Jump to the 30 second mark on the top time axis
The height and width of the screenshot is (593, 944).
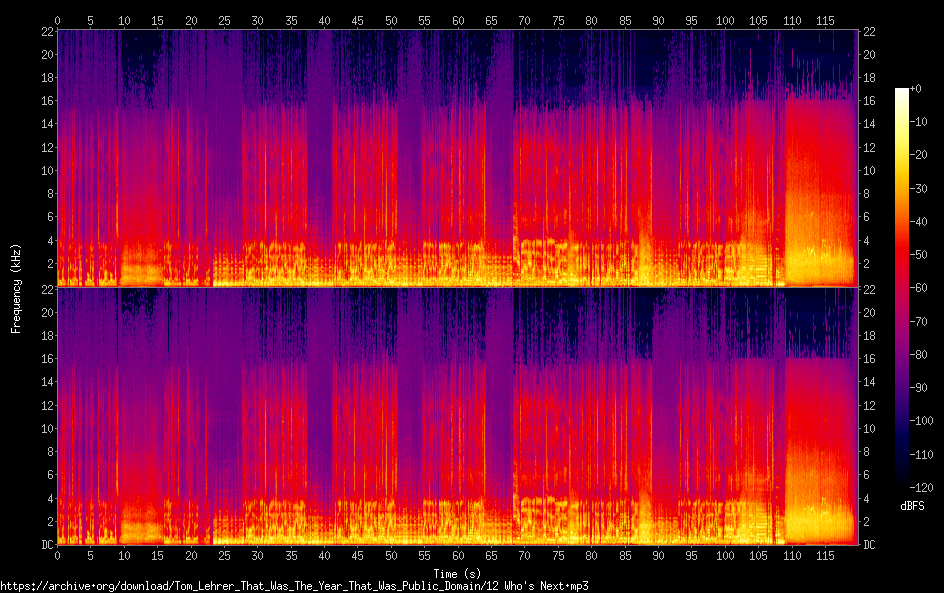click(258, 20)
